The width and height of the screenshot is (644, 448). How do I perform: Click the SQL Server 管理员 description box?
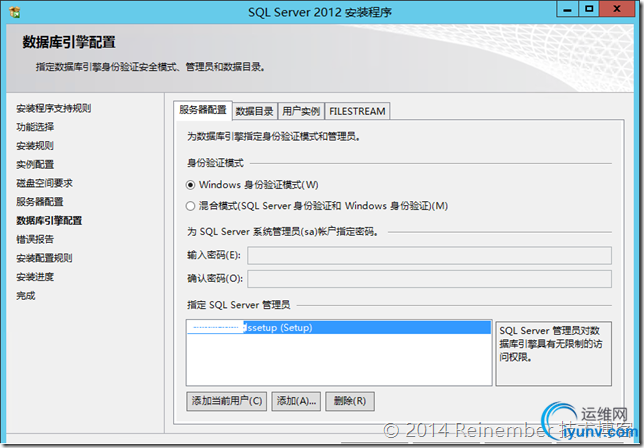(x=553, y=354)
